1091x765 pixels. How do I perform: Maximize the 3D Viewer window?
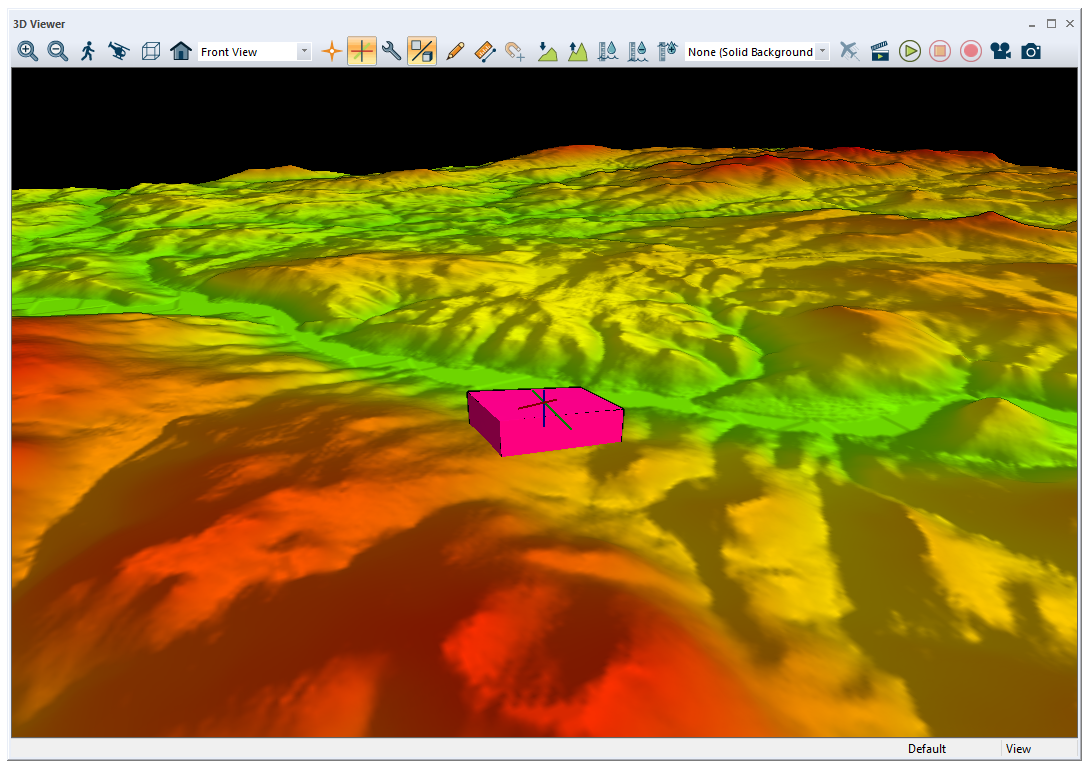pos(1051,24)
